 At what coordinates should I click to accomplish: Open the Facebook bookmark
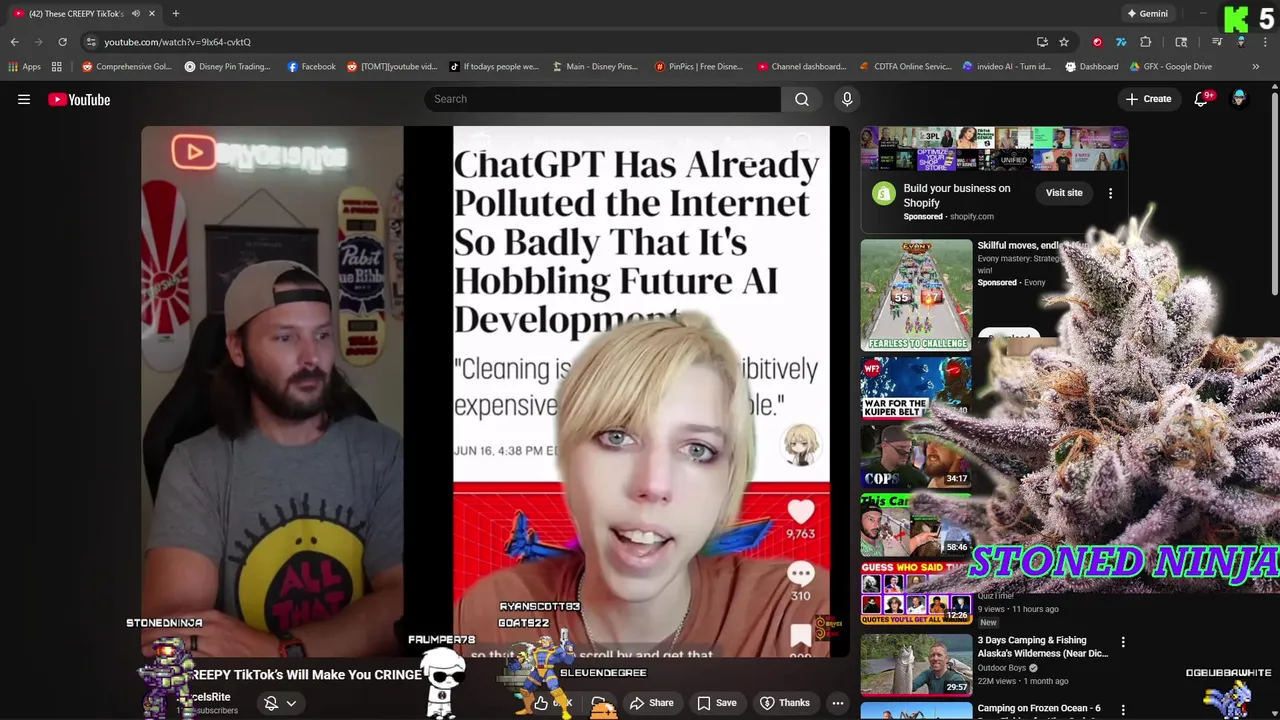click(x=312, y=67)
